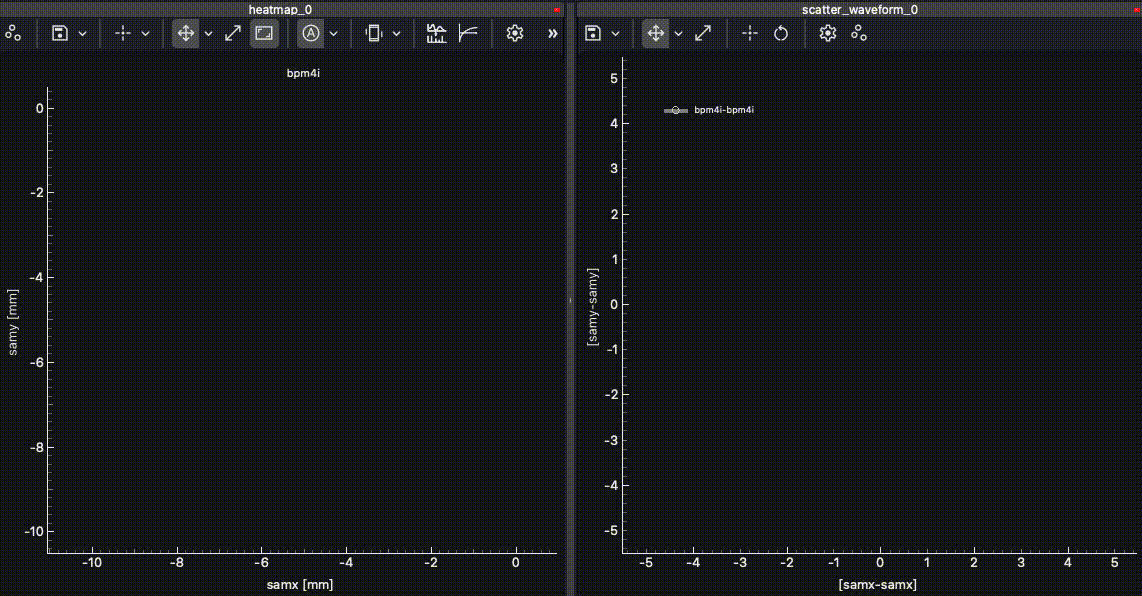Expand heatmap toolbar overflow chevrons
Image resolution: width=1142 pixels, height=596 pixels.
pyautogui.click(x=552, y=33)
